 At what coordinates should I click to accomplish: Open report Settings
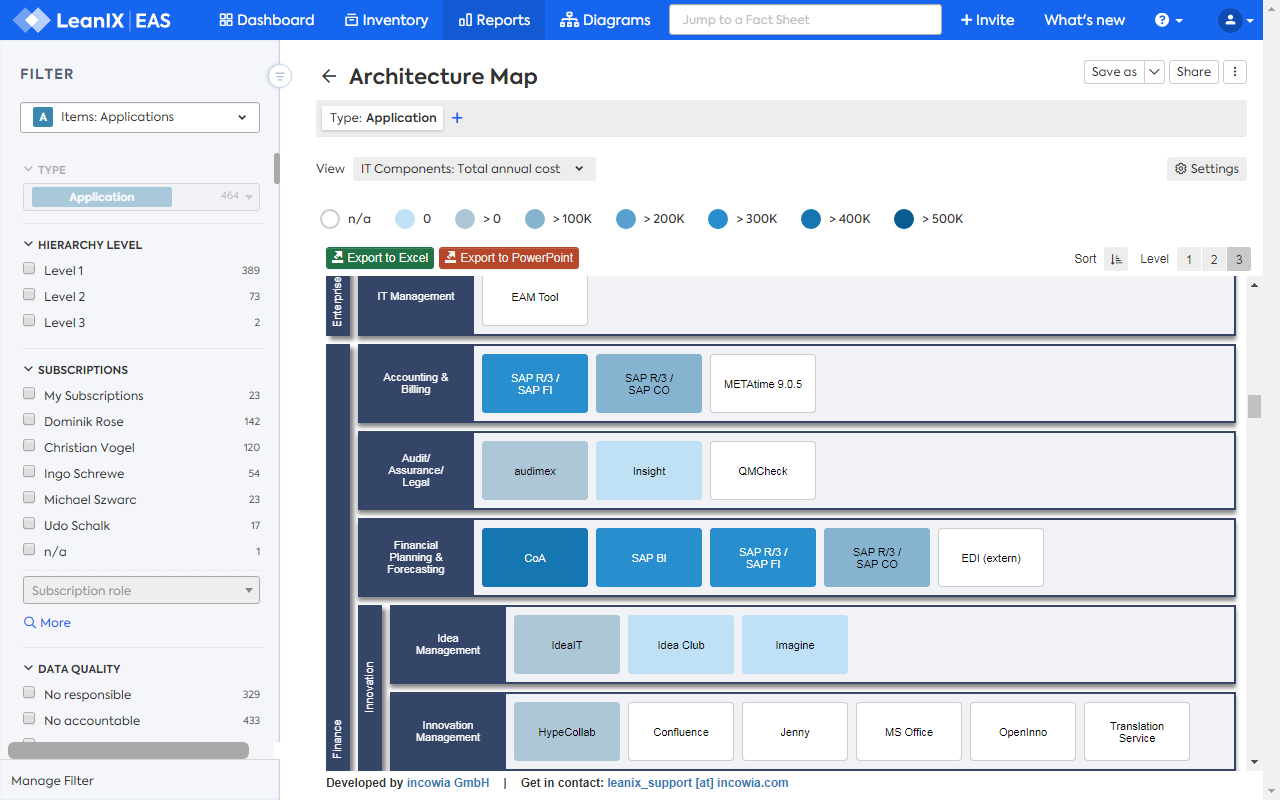(1207, 169)
